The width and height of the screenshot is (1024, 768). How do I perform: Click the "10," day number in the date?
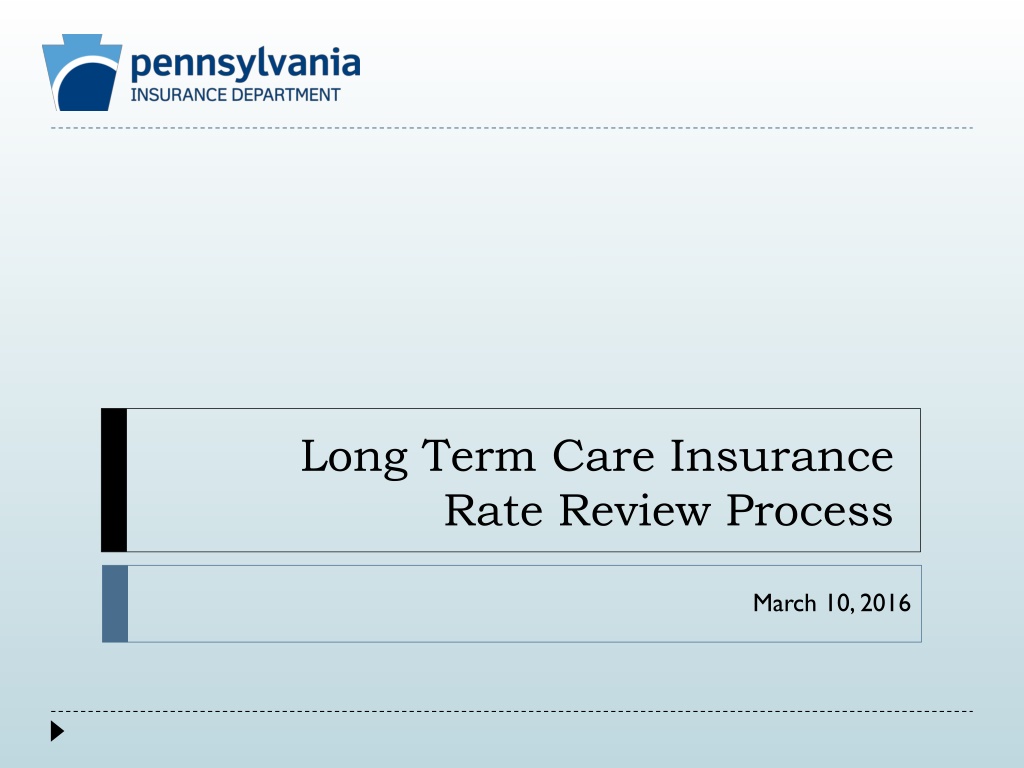(x=840, y=603)
